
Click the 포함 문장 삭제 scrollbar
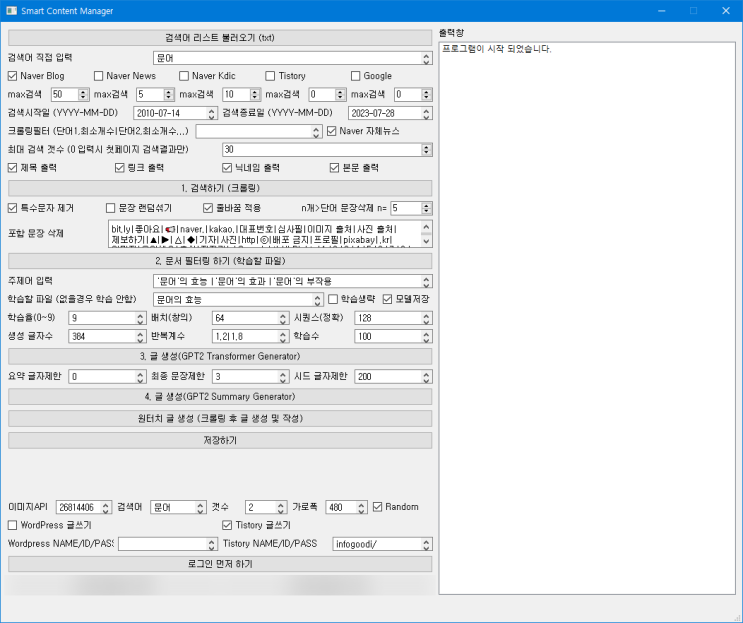click(426, 234)
